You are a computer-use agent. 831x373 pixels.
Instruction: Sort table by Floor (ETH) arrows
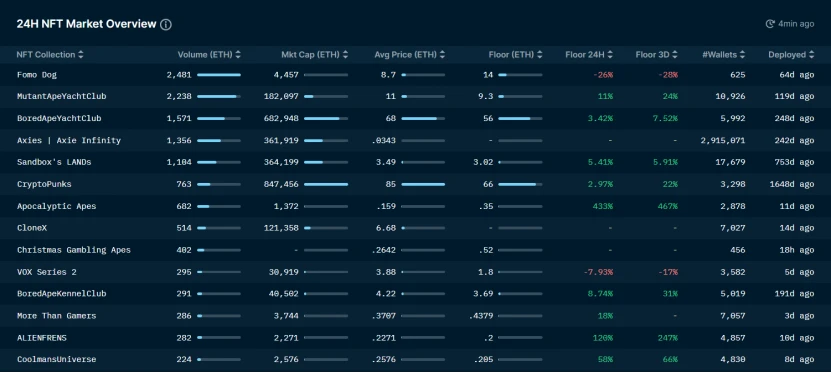tap(540, 55)
